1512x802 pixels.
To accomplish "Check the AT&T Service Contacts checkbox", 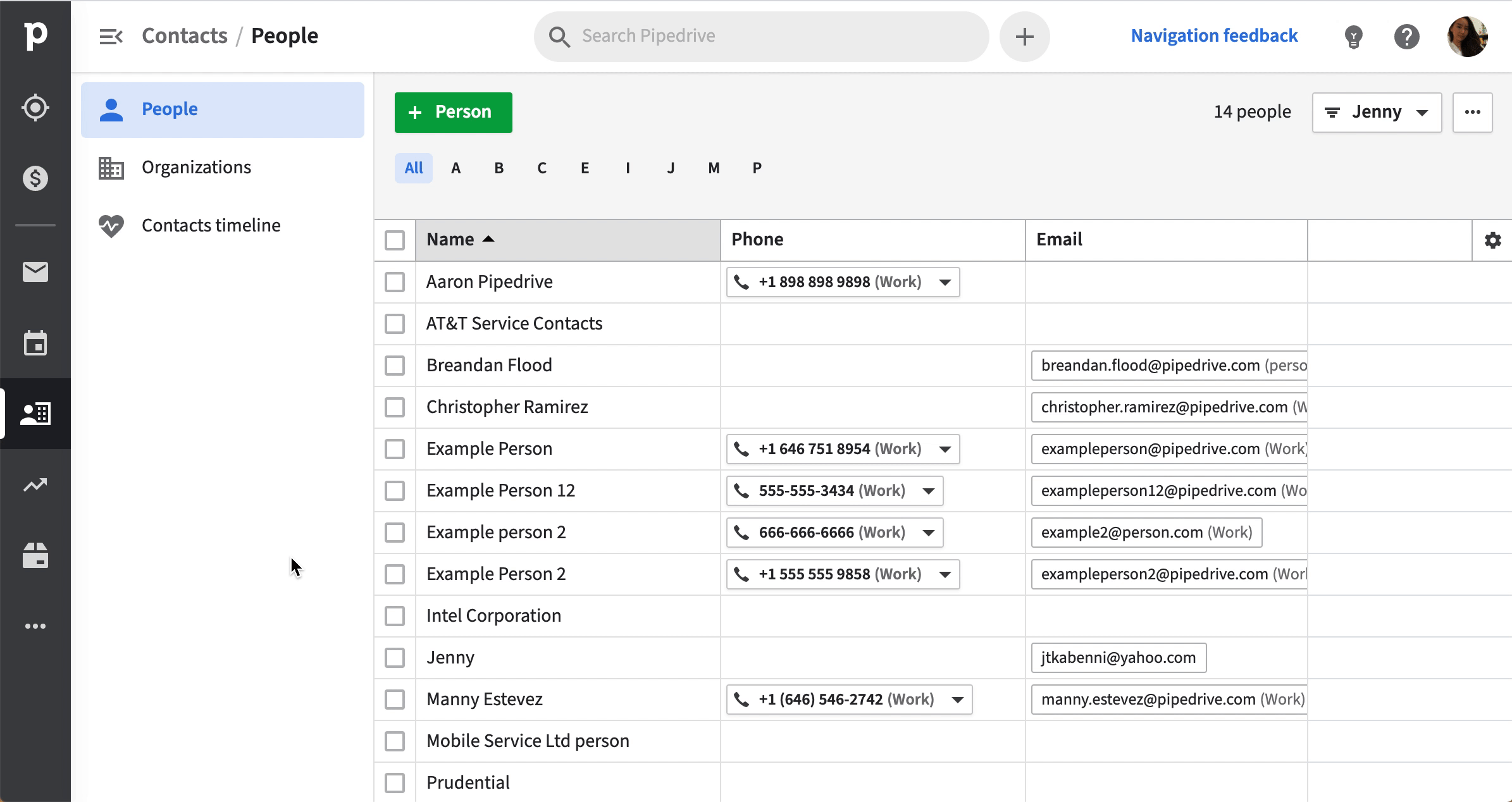I will [395, 324].
